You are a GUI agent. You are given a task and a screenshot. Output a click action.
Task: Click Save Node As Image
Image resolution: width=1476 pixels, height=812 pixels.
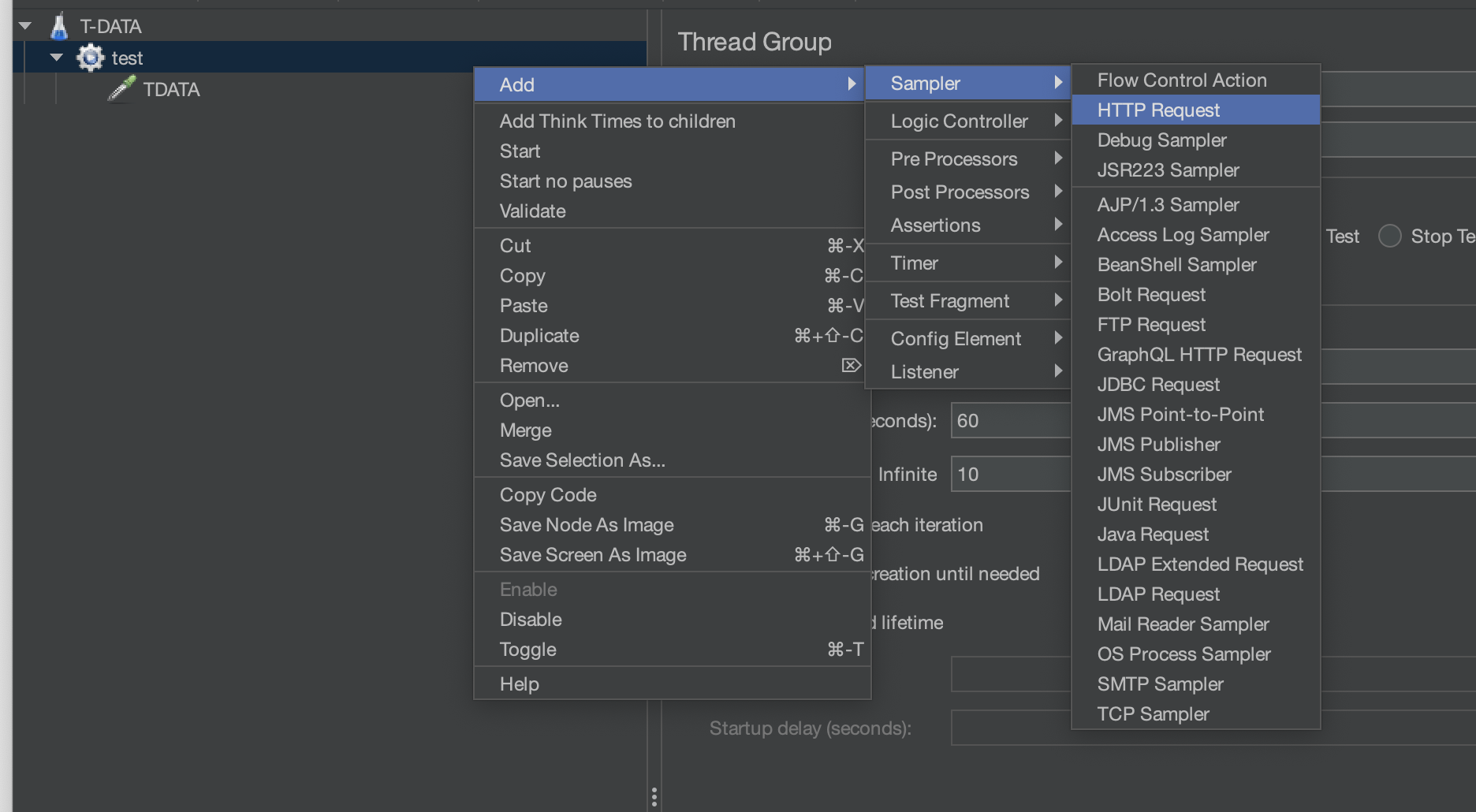pos(672,524)
